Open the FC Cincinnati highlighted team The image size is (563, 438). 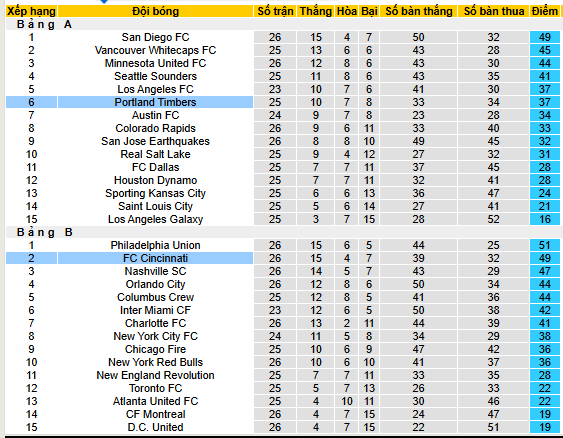[x=155, y=258]
